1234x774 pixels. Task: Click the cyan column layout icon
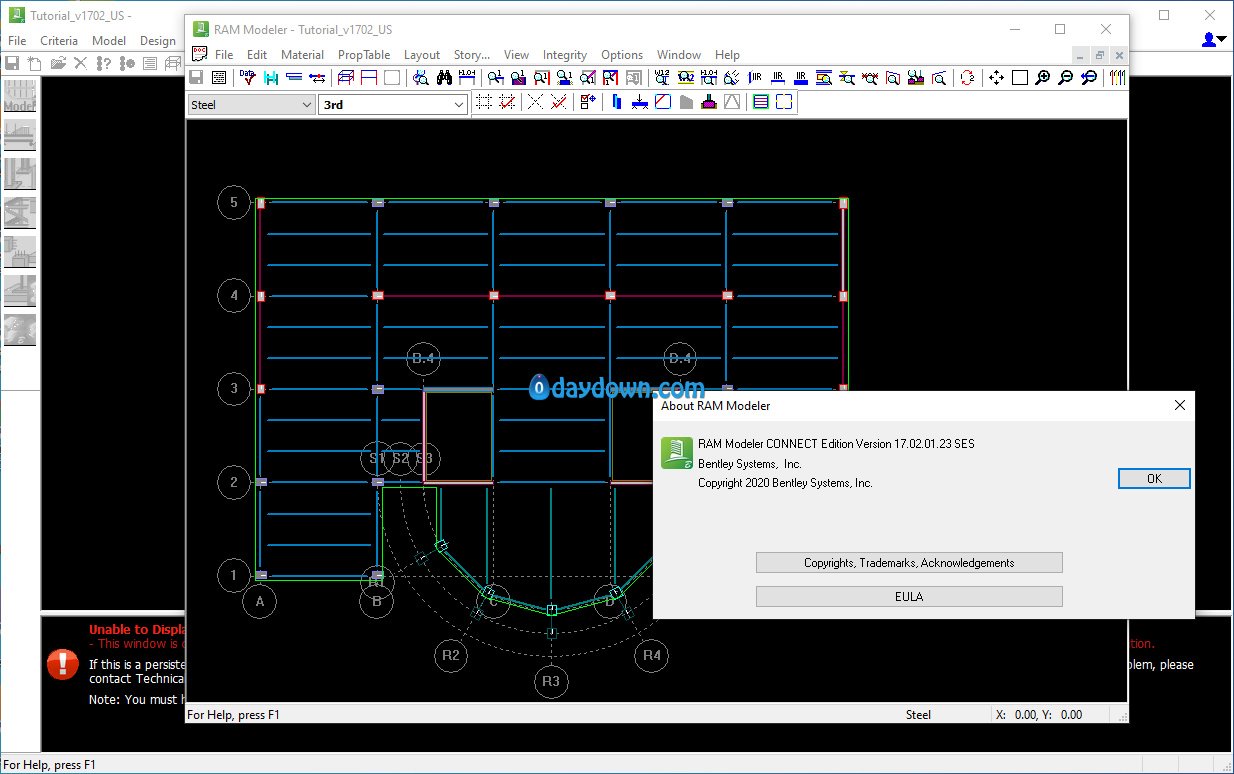(x=271, y=78)
